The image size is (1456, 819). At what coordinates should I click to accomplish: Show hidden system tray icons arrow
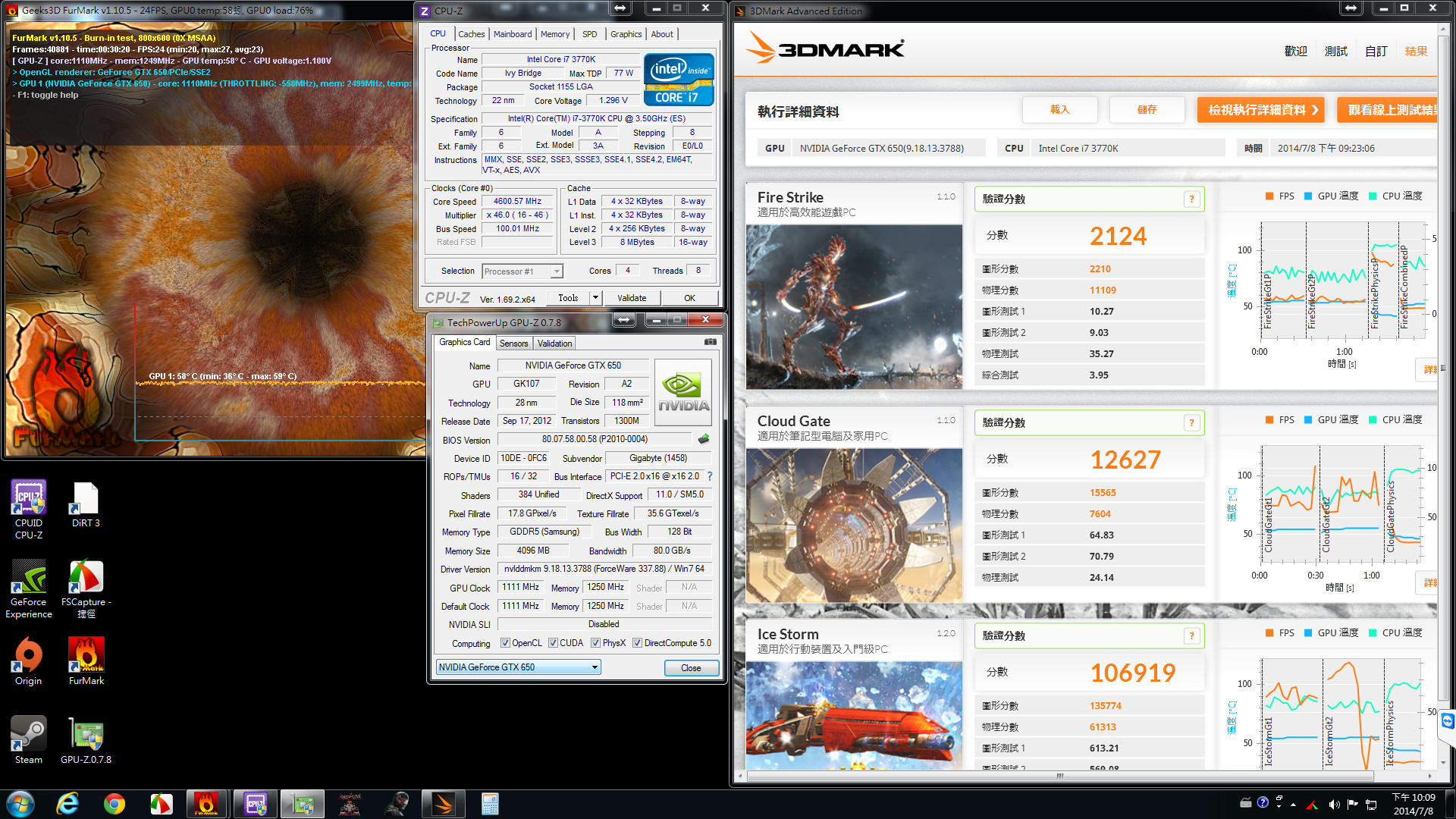1293,805
